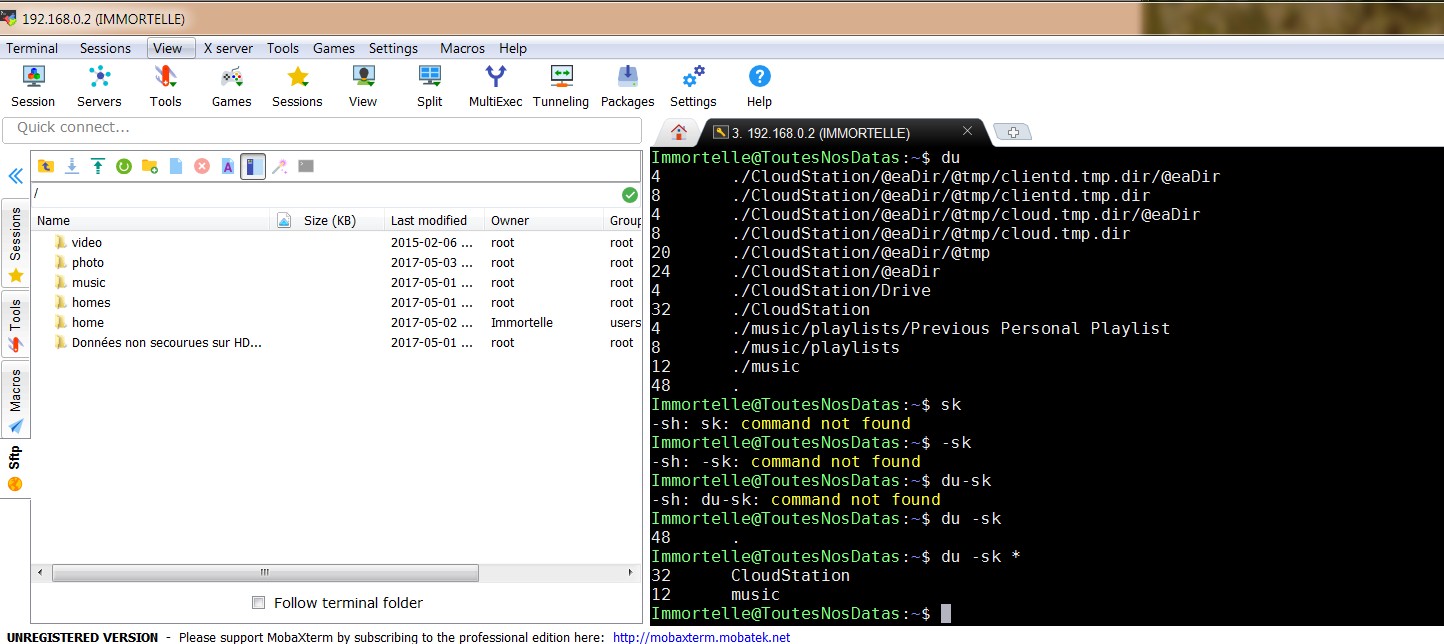The width and height of the screenshot is (1444, 644).
Task: Open new terminal tab with plus button
Action: point(1013,132)
